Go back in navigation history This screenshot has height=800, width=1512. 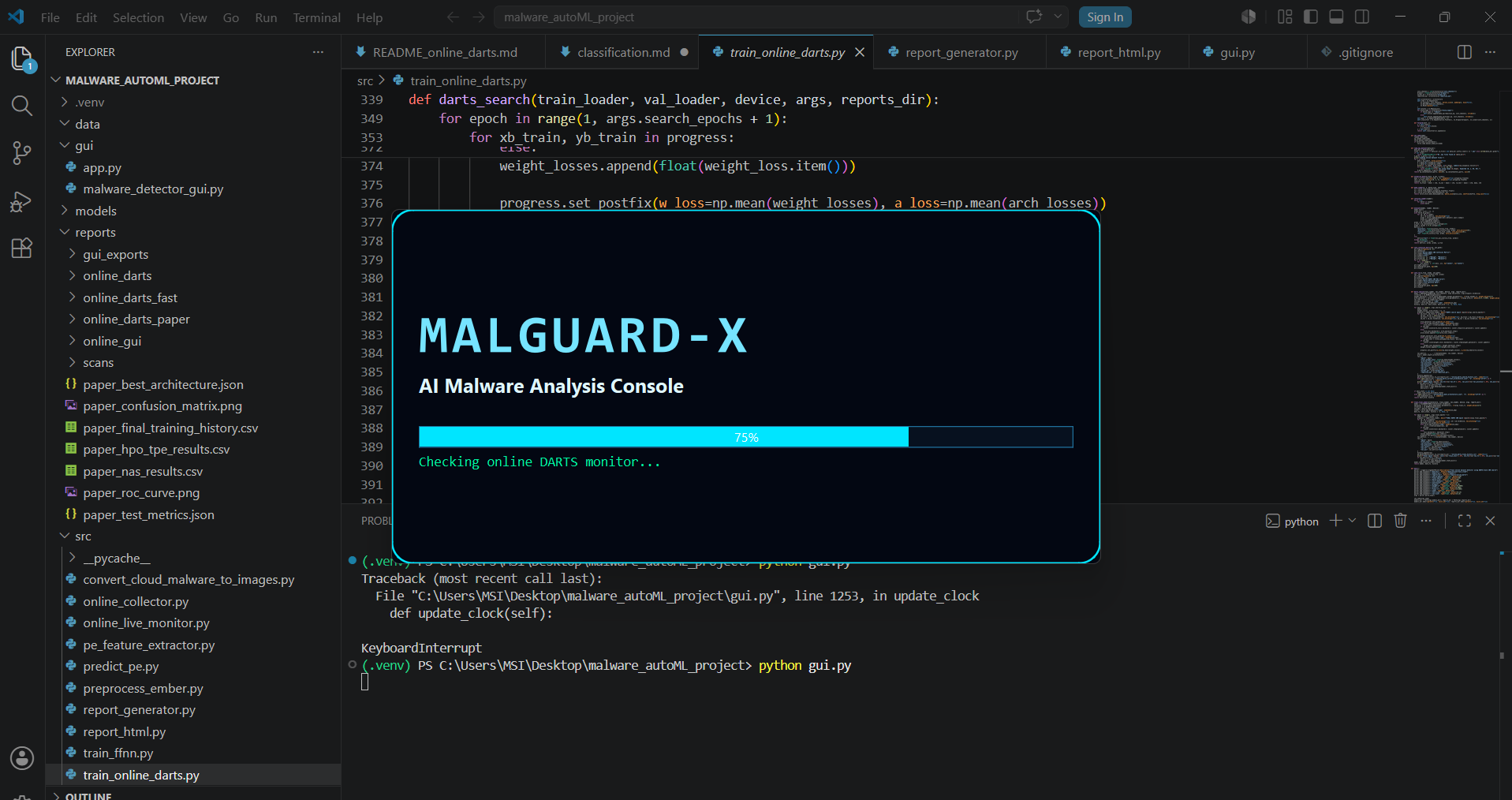453,17
